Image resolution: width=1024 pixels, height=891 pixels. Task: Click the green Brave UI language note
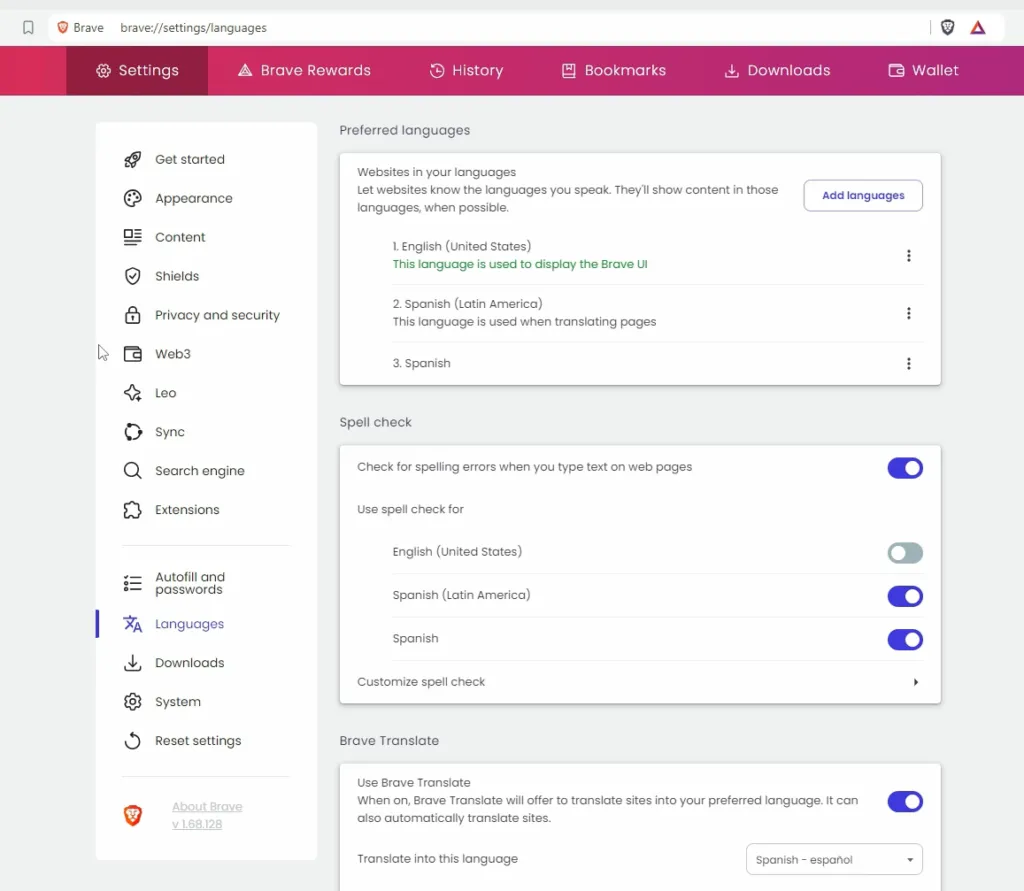[520, 264]
